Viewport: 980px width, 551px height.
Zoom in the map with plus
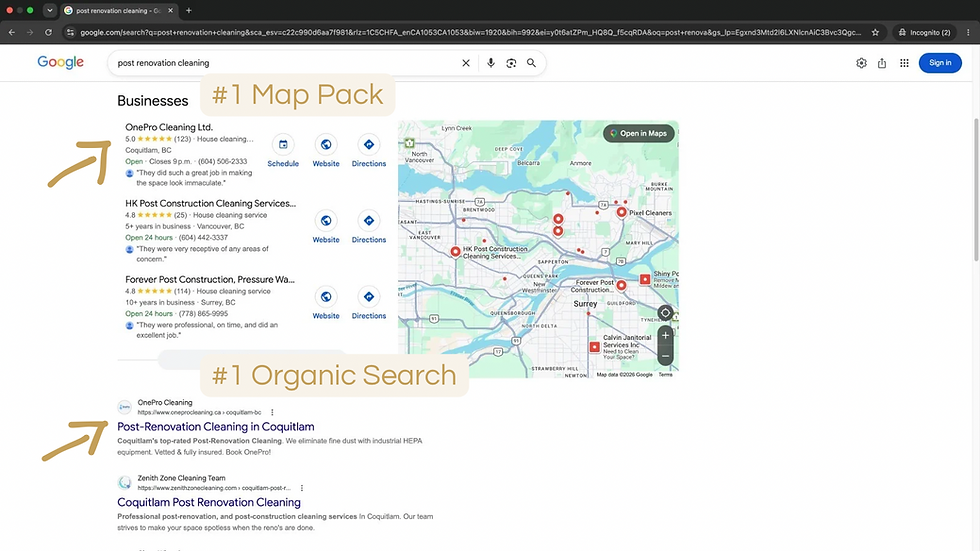[x=666, y=335]
